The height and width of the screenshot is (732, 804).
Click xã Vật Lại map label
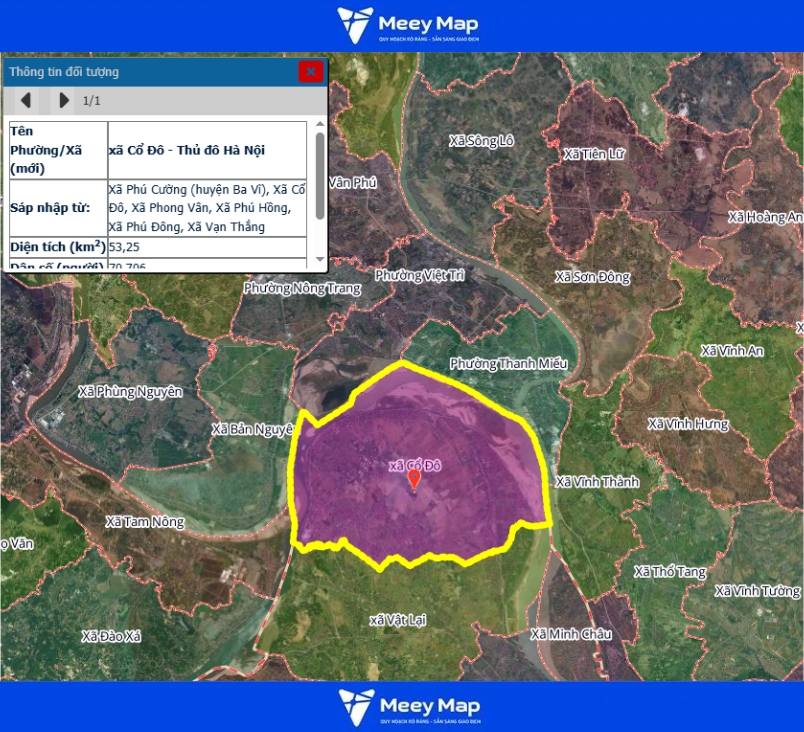(x=397, y=620)
